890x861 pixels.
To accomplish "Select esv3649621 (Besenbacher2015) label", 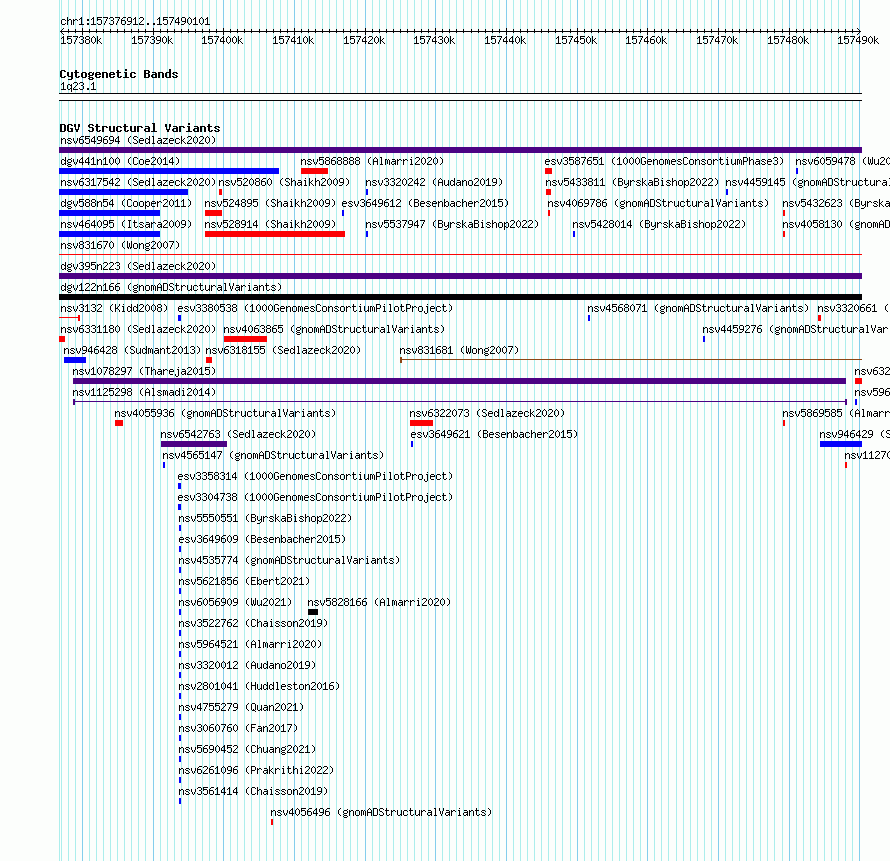I will pyautogui.click(x=494, y=434).
